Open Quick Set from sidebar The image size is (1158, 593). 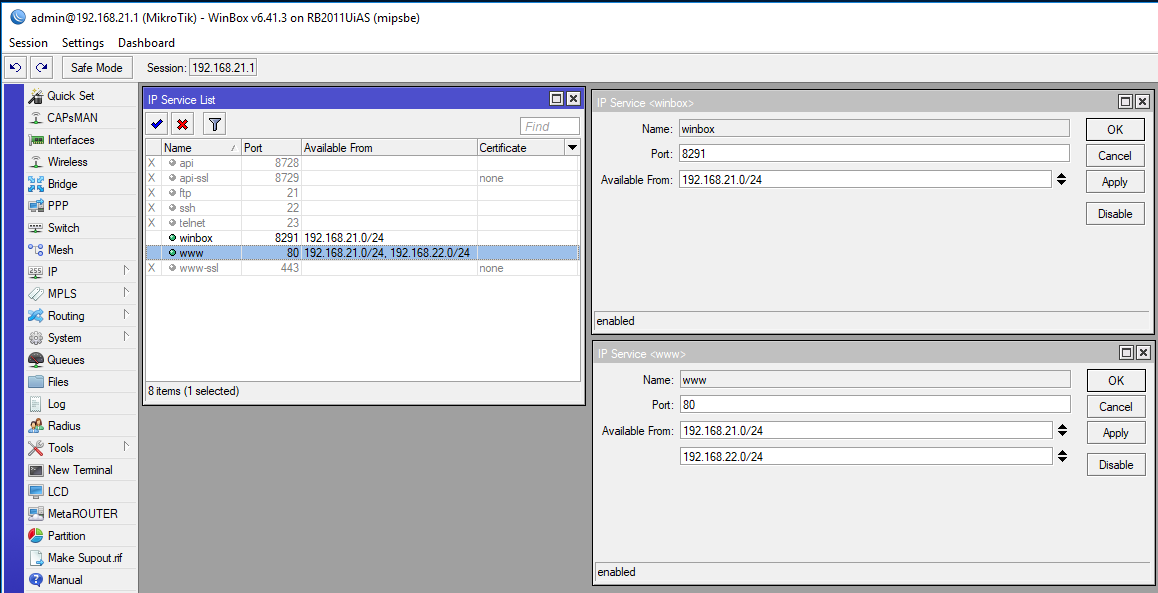(x=70, y=96)
